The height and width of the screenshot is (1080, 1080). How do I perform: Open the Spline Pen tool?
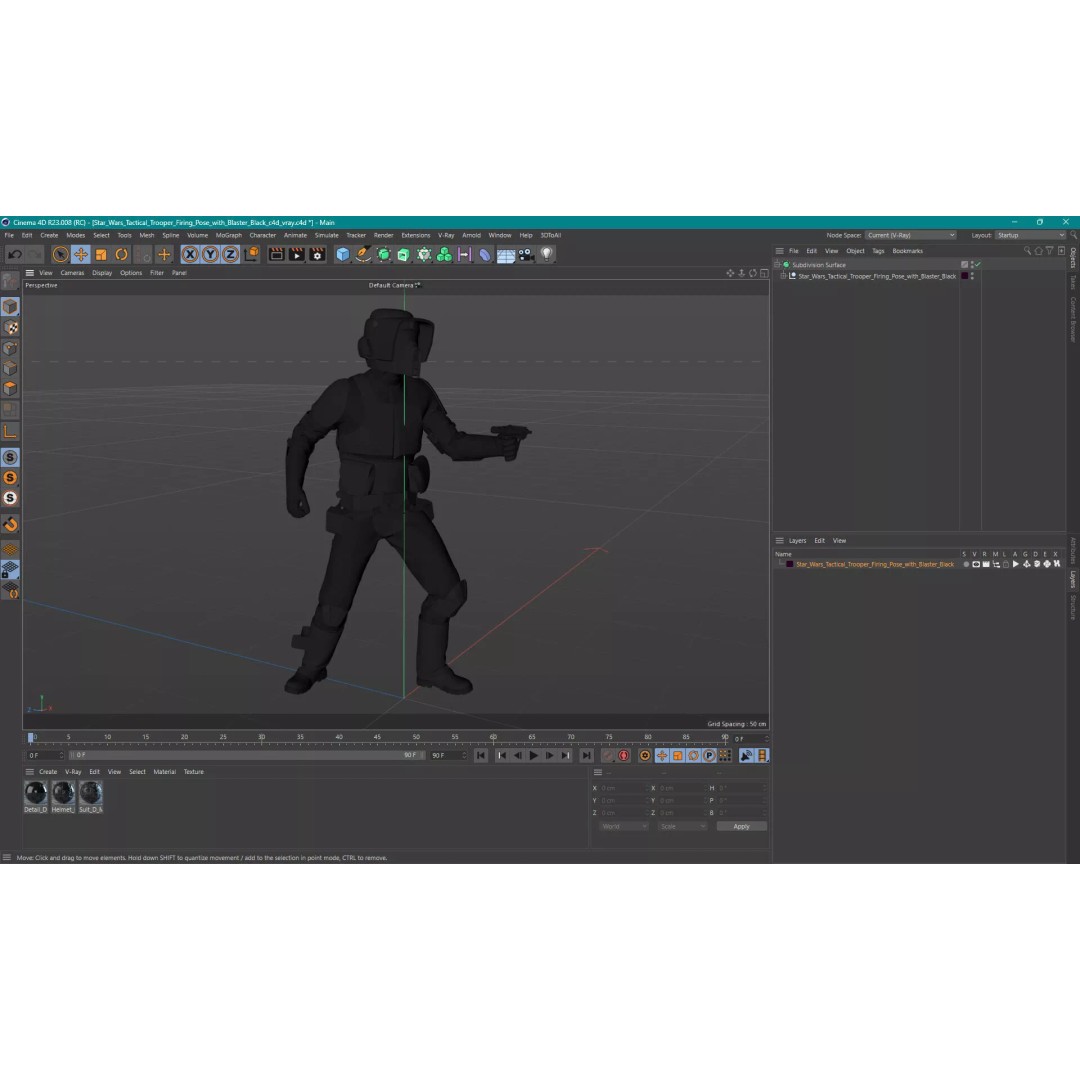pyautogui.click(x=363, y=254)
